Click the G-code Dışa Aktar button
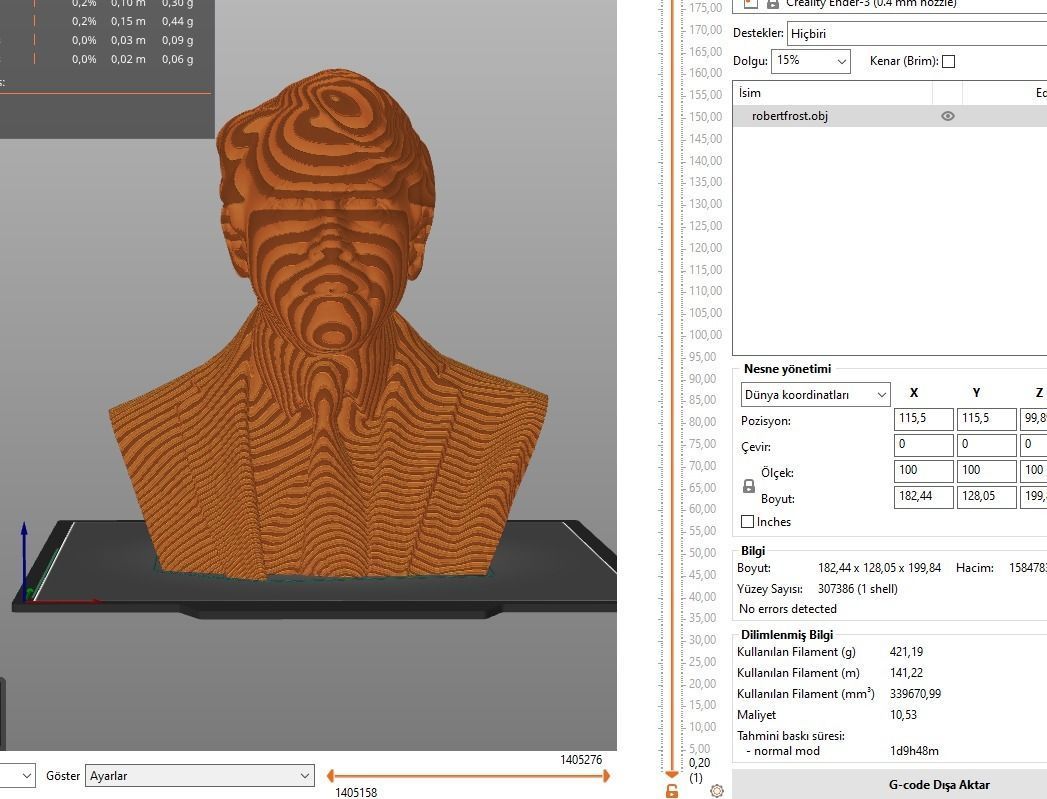The width and height of the screenshot is (1047, 799). coord(889,784)
